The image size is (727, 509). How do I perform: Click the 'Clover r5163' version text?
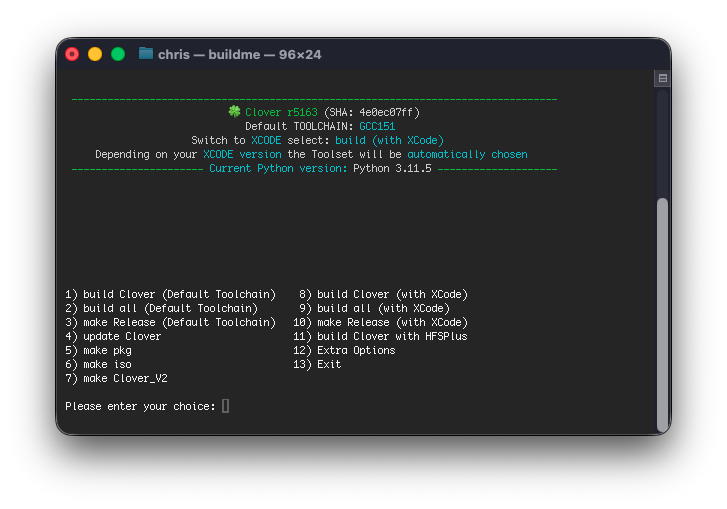[281, 113]
